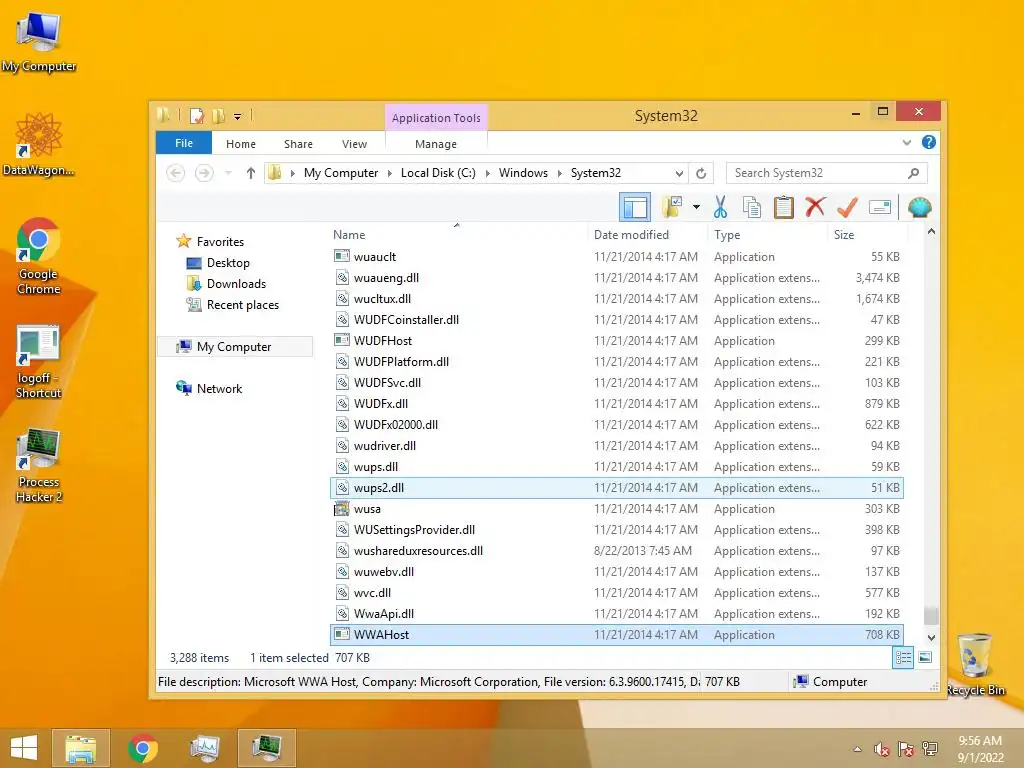This screenshot has height=768, width=1024.
Task: Click Local Disk (C:) in address breadcrumb
Action: point(438,173)
